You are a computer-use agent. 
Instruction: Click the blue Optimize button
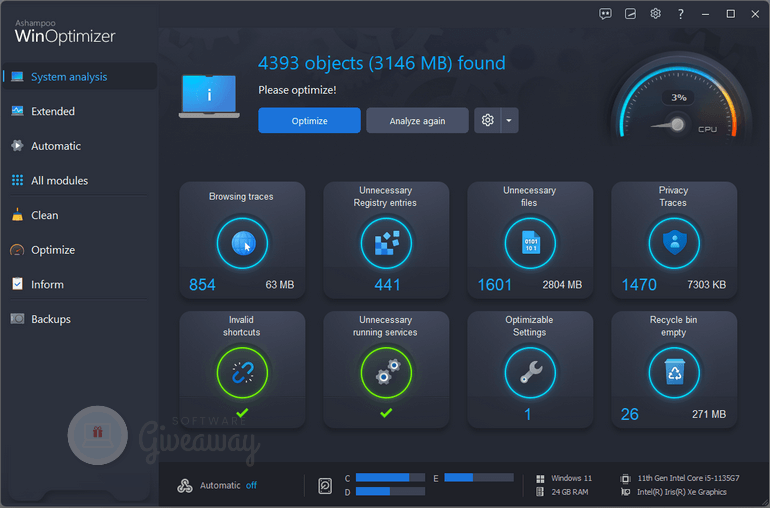309,120
